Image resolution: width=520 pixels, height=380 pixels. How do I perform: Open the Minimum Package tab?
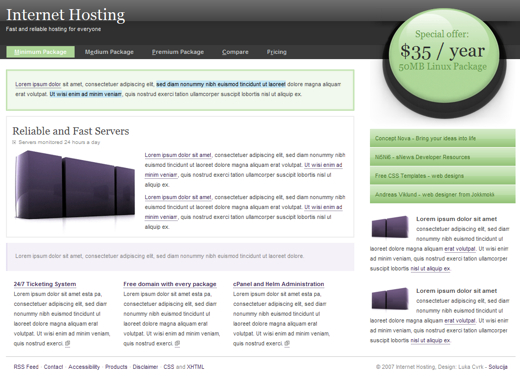tap(40, 52)
